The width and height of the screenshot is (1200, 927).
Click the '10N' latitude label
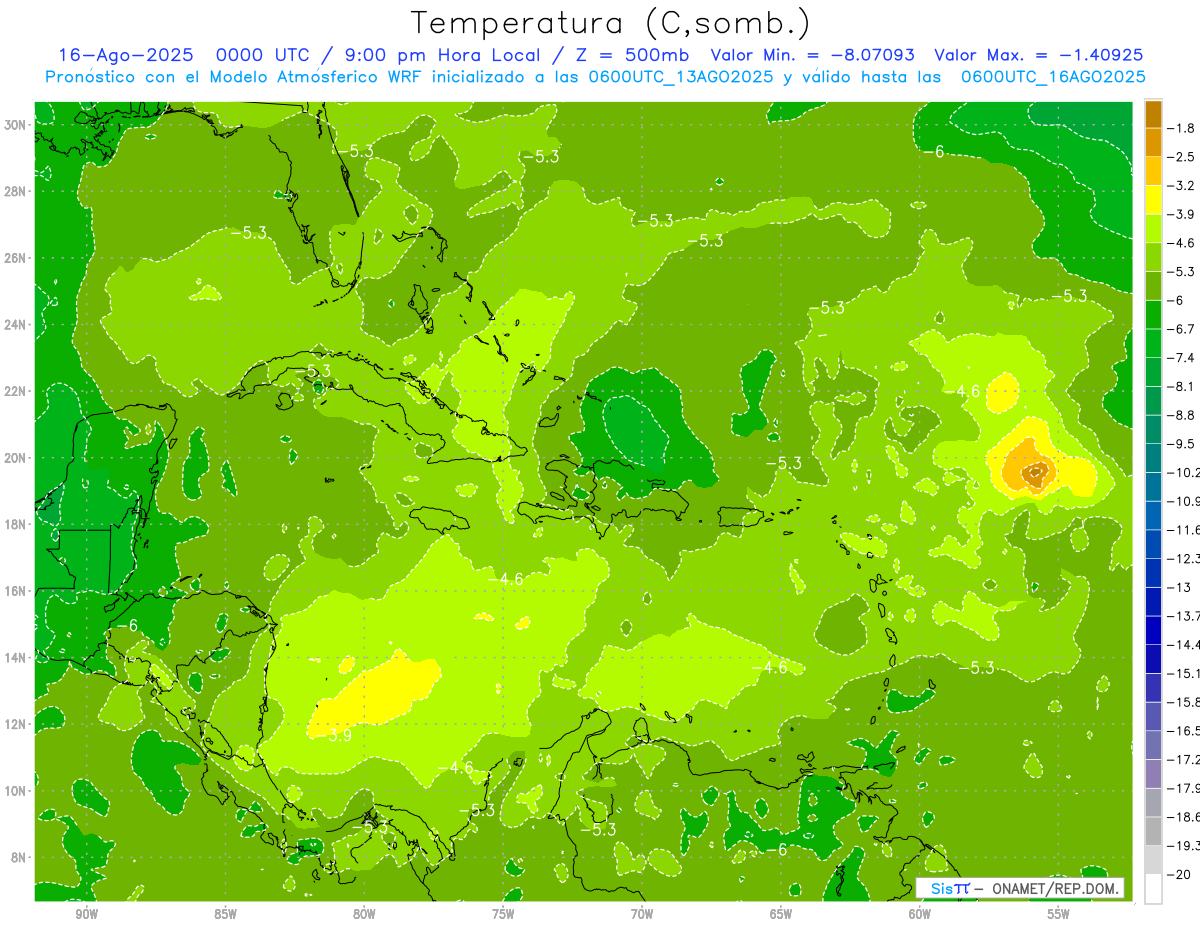click(16, 791)
